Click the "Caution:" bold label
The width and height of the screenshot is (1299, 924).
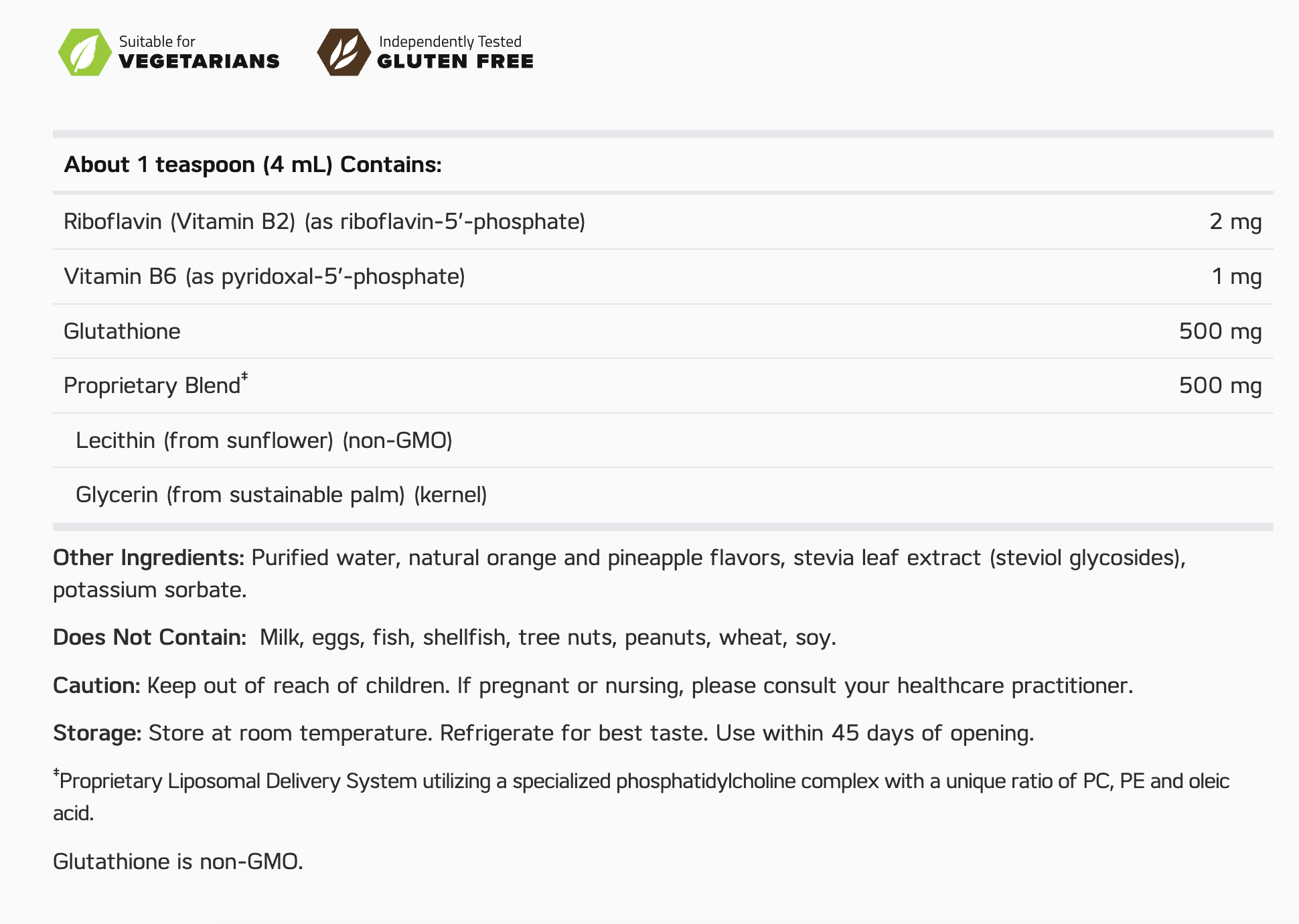pyautogui.click(x=96, y=686)
